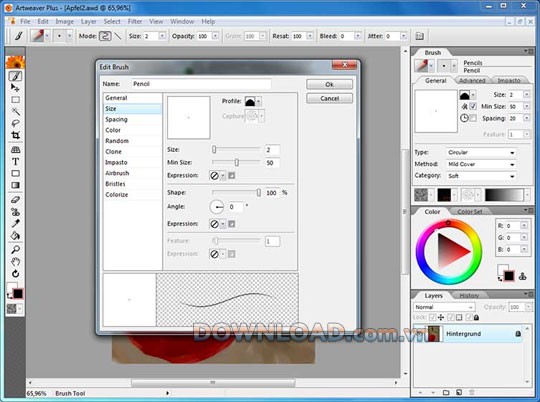Select the Paint Bucket tool
This screenshot has width=540, height=402.
point(15,236)
